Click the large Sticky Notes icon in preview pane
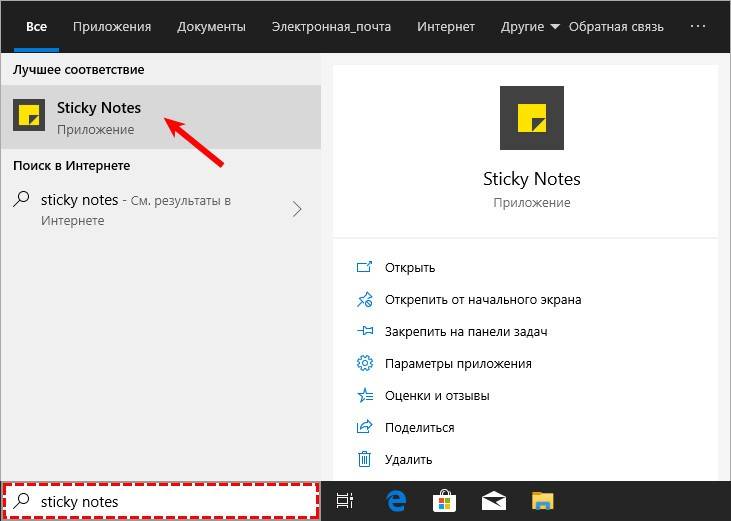This screenshot has height=521, width=731. (531, 118)
